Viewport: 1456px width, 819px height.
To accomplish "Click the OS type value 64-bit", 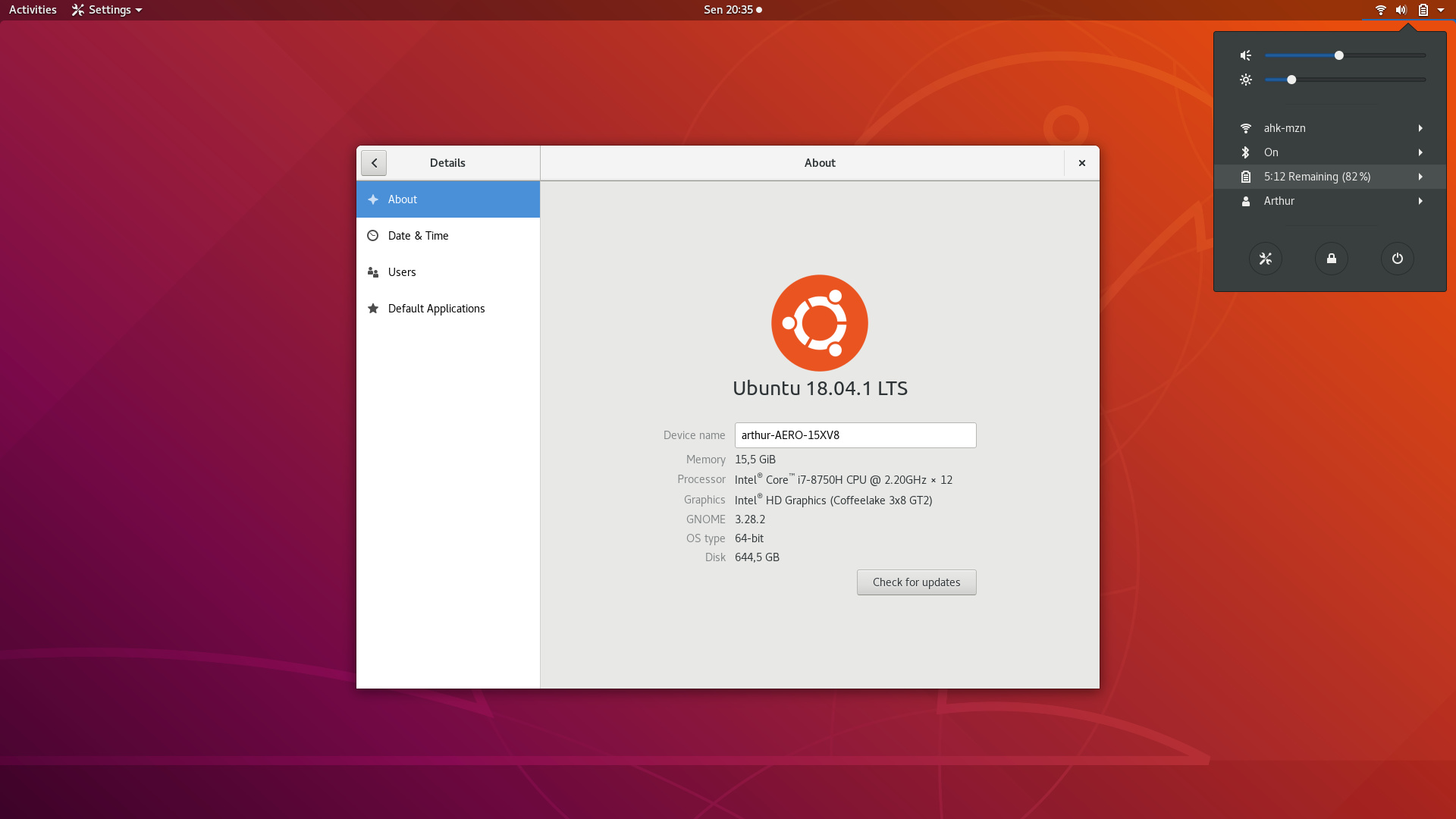I will (x=749, y=538).
